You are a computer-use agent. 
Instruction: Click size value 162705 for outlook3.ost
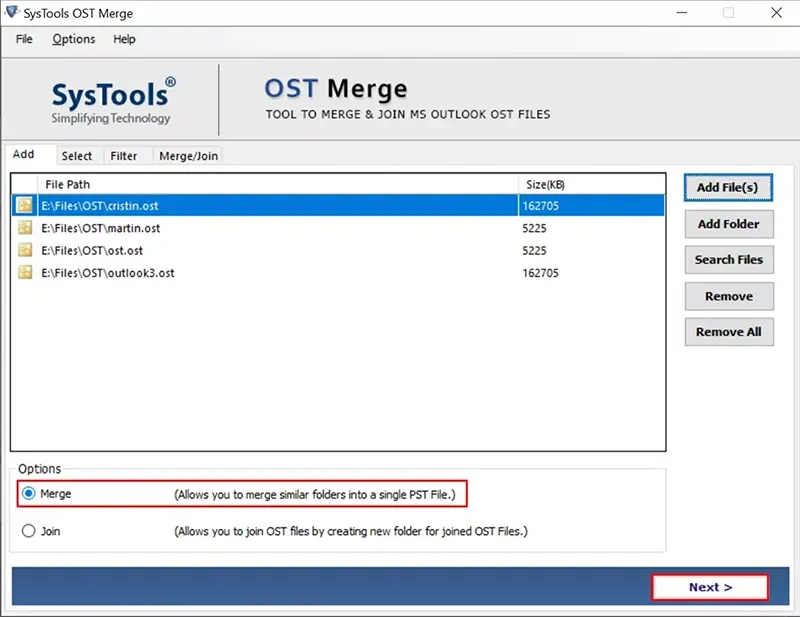point(540,273)
